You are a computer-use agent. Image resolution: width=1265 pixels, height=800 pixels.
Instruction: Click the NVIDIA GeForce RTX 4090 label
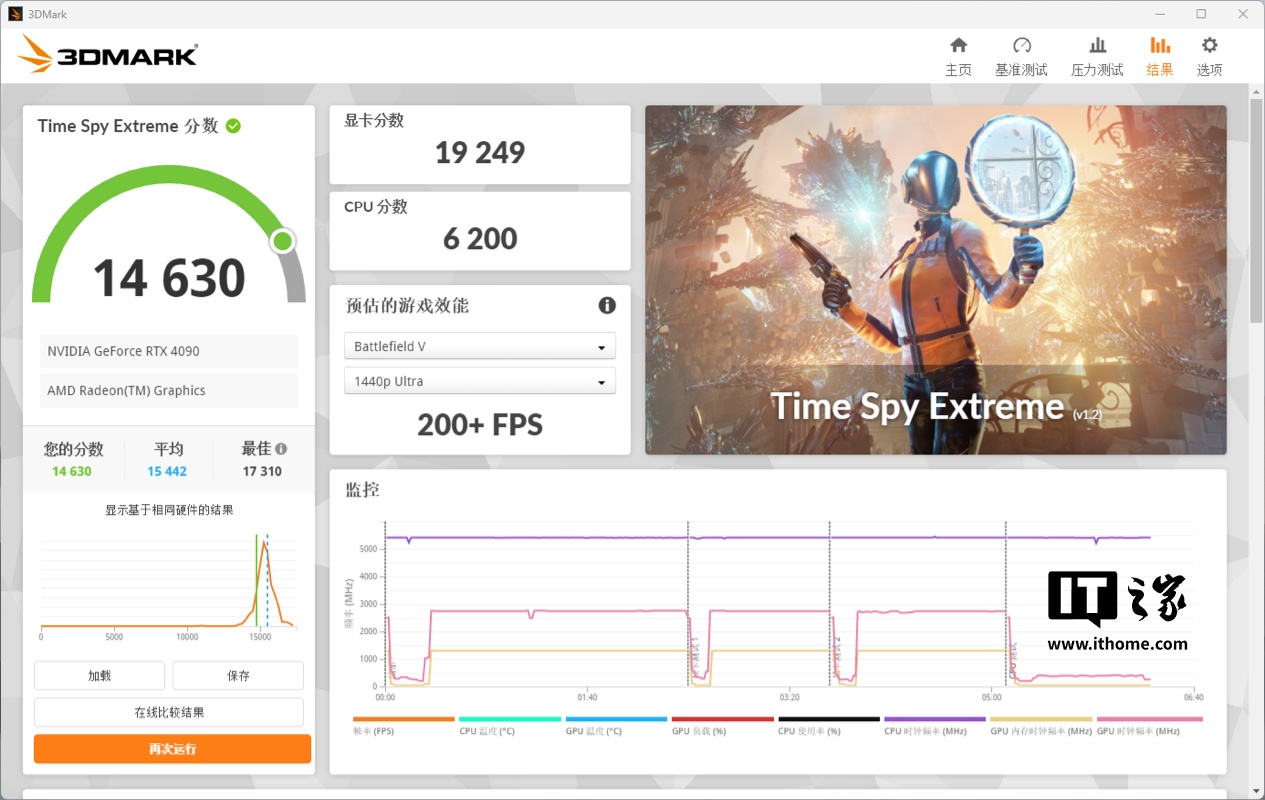(x=169, y=351)
